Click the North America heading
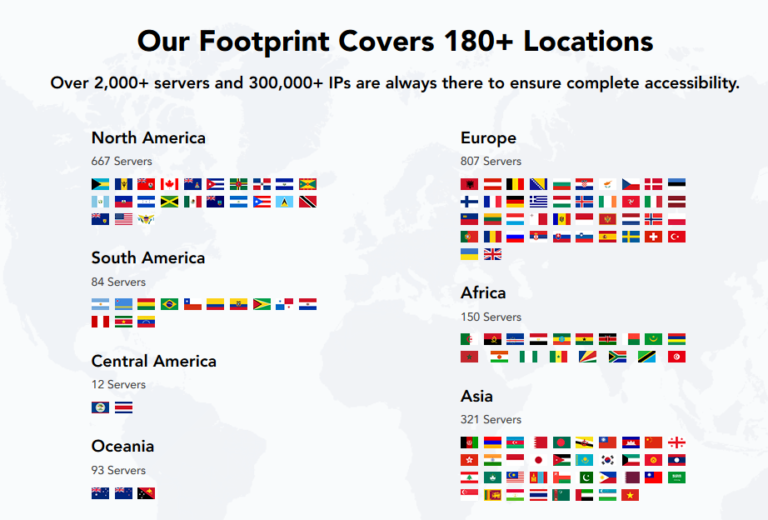This screenshot has height=520, width=768. point(148,138)
